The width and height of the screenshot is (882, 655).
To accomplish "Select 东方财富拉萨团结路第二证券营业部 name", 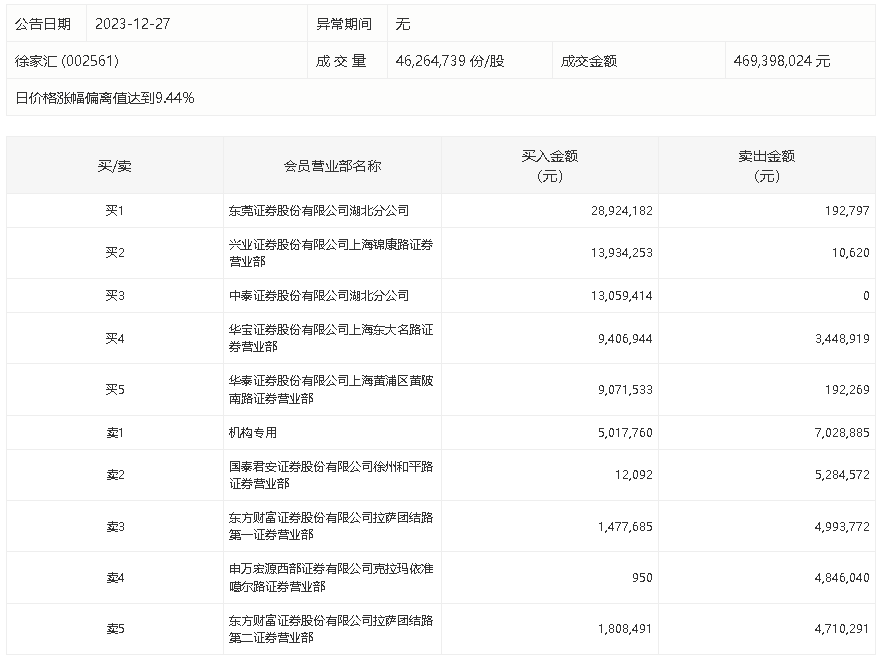I will [x=331, y=629].
